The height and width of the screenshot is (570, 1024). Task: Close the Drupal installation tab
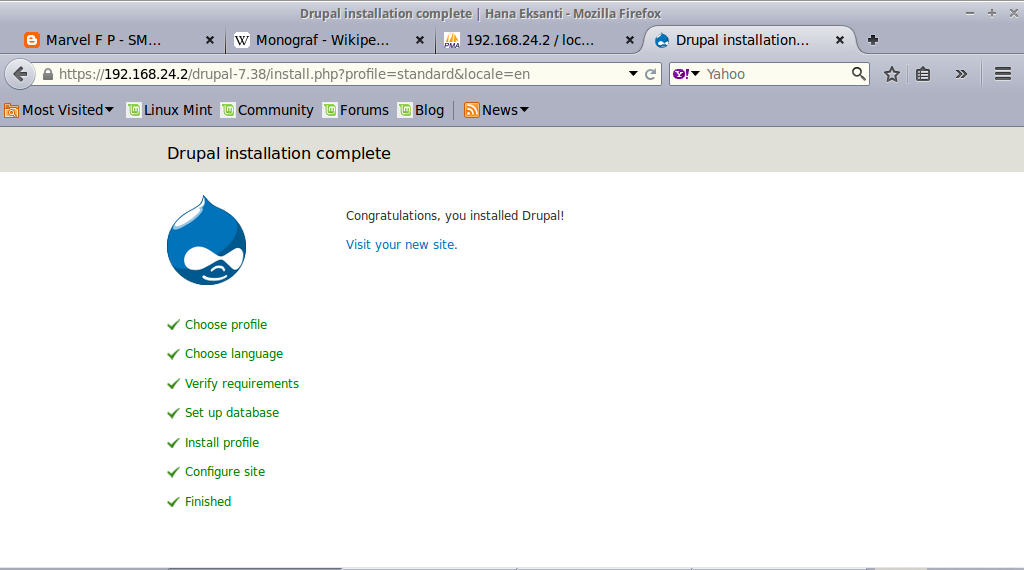[840, 40]
